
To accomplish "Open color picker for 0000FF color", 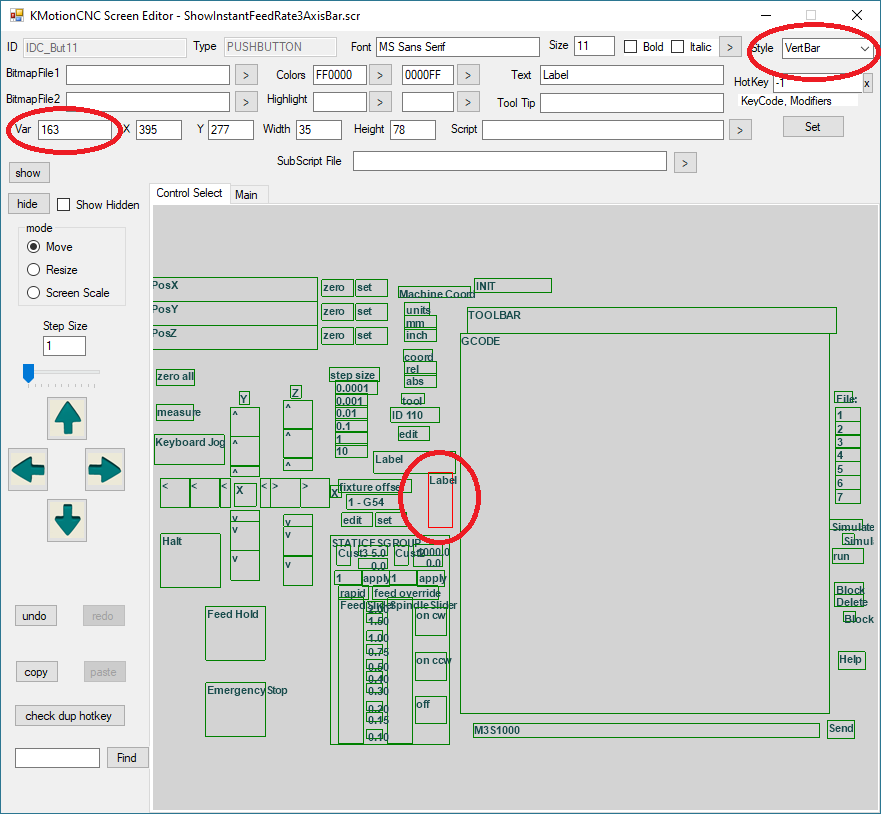I will pos(468,75).
